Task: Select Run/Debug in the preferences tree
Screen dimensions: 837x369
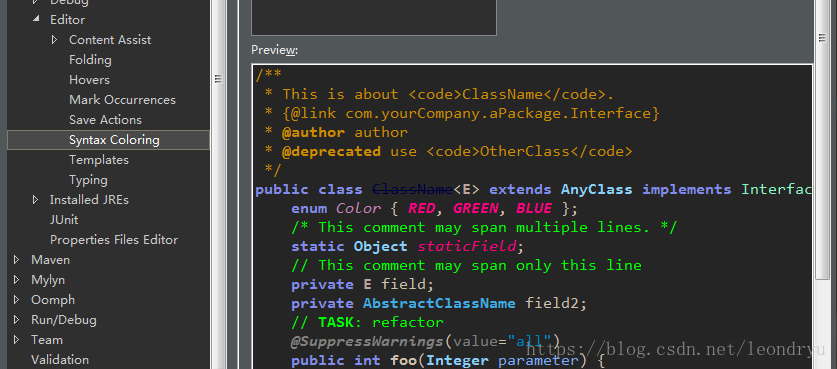Action: 64,320
